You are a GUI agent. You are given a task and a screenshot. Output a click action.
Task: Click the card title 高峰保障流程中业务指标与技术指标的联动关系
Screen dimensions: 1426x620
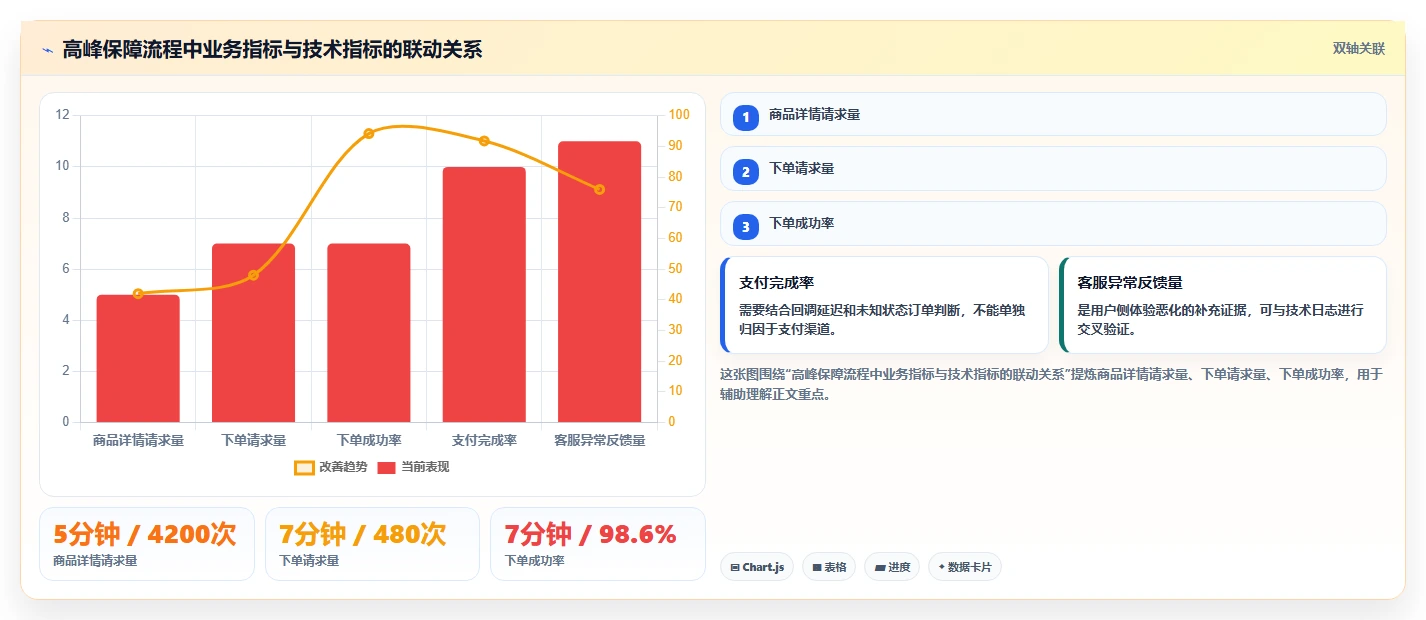(272, 49)
